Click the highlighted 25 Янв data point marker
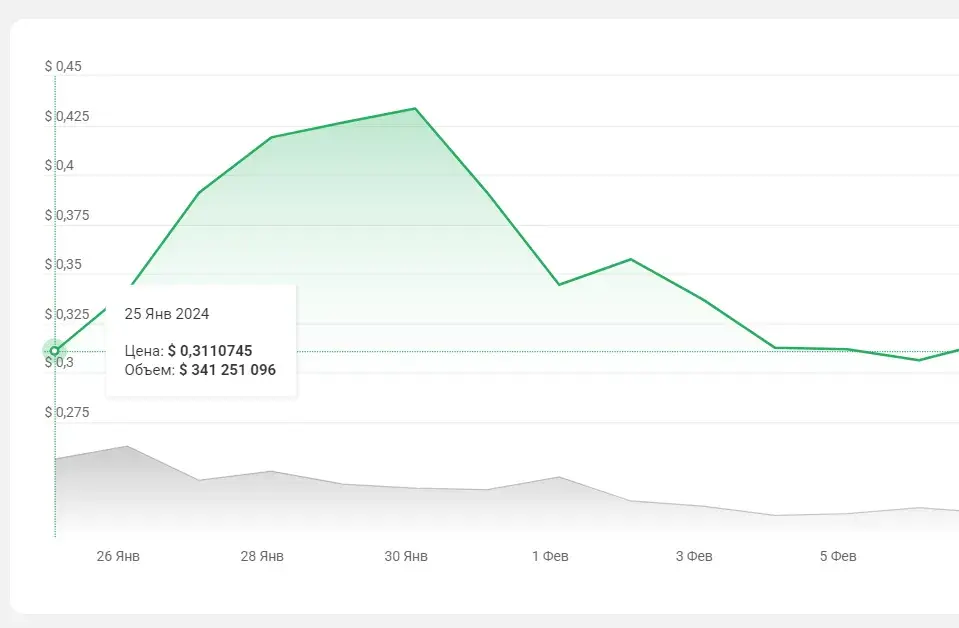 point(54,351)
